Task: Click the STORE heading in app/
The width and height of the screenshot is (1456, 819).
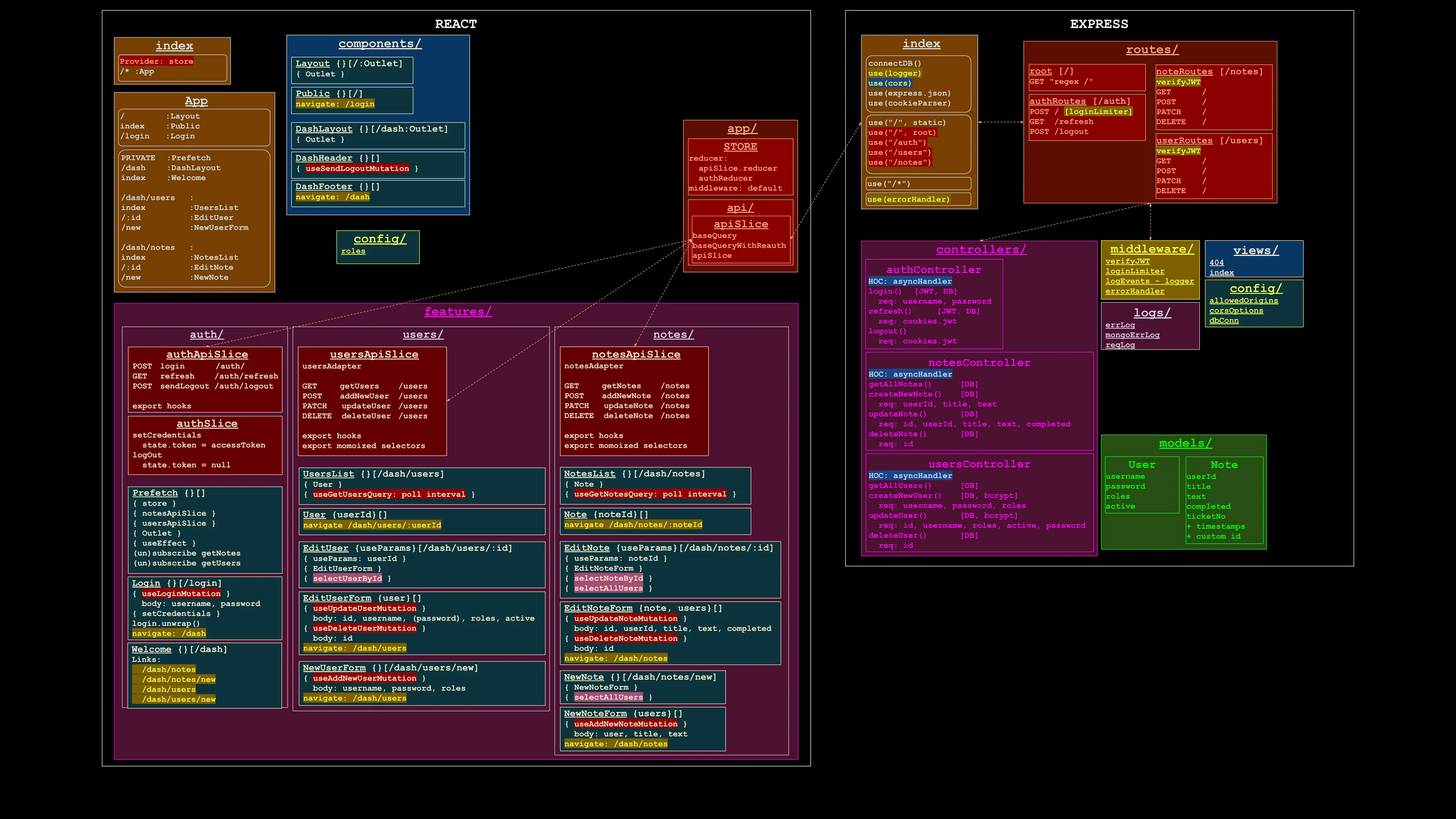Action: (x=740, y=147)
